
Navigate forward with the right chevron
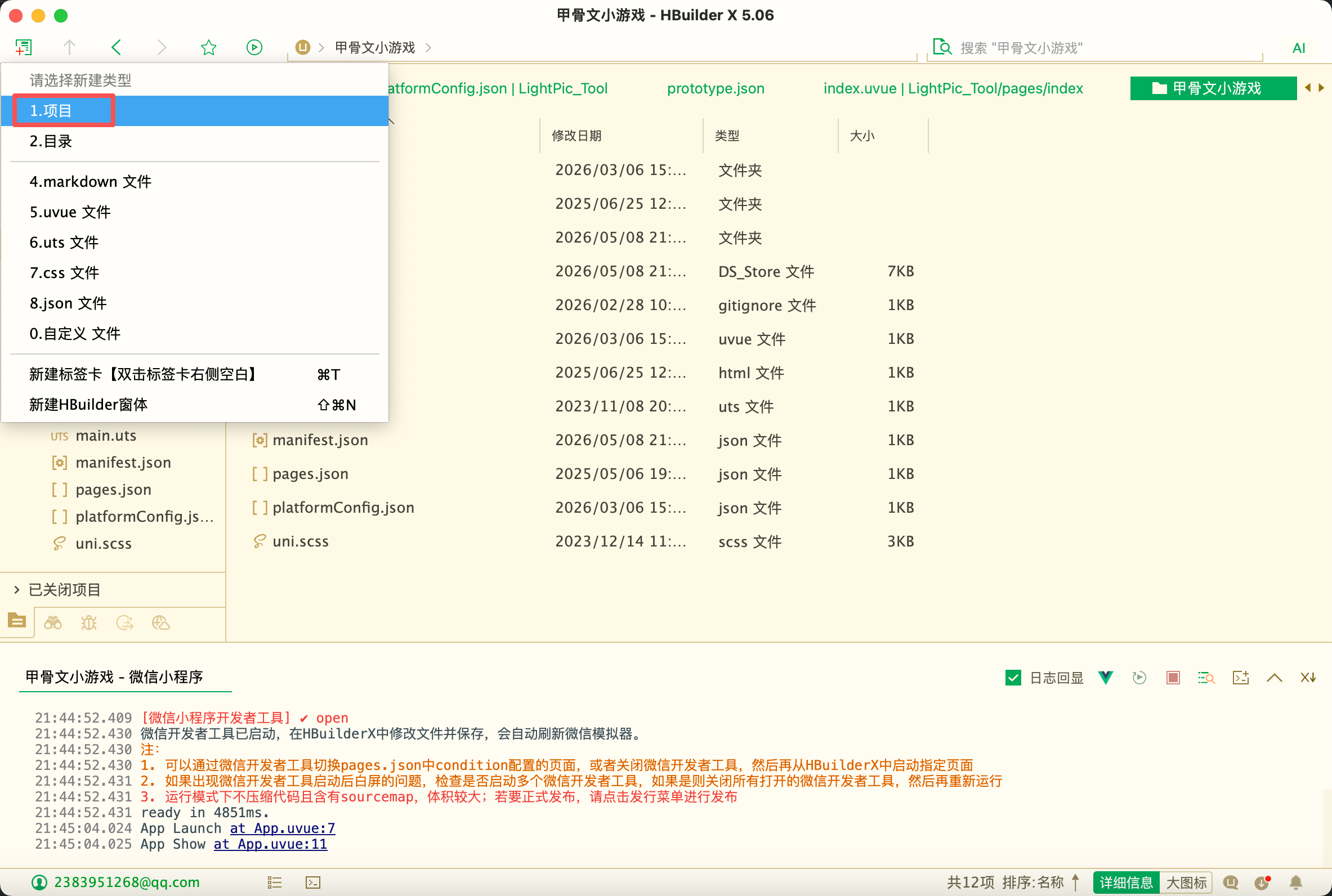point(162,47)
